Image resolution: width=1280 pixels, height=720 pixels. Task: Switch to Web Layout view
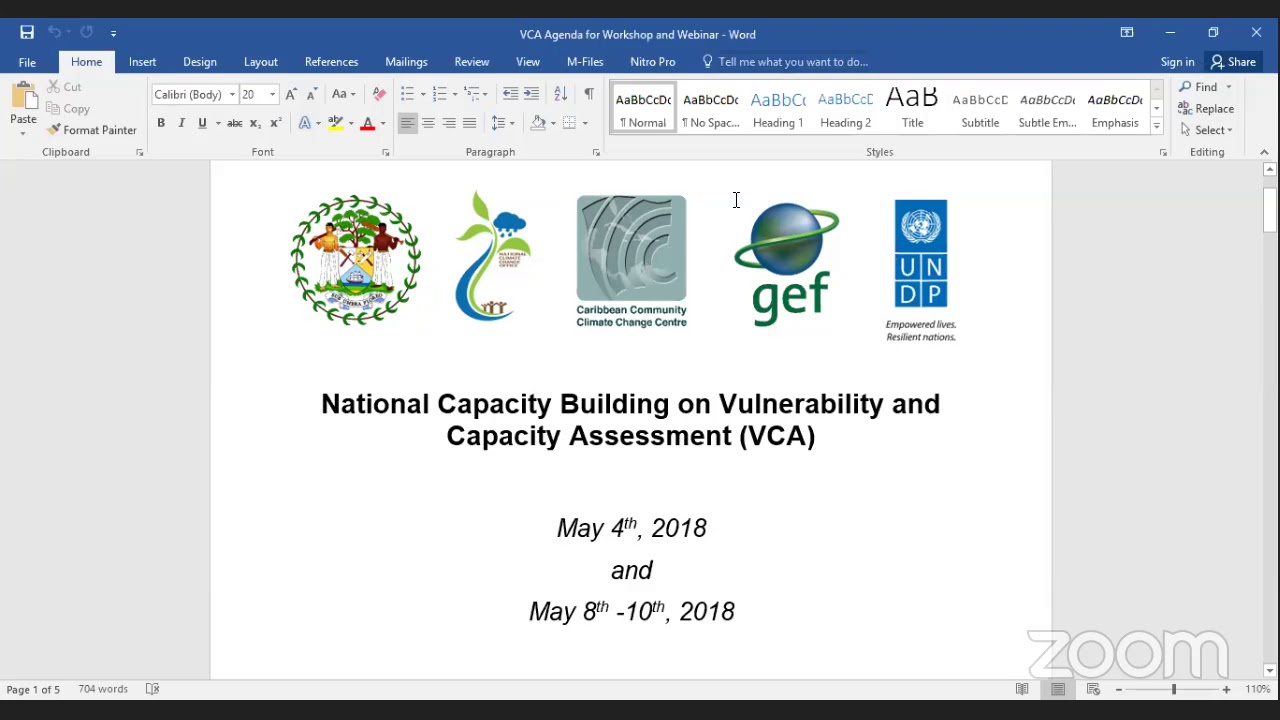pyautogui.click(x=1093, y=689)
